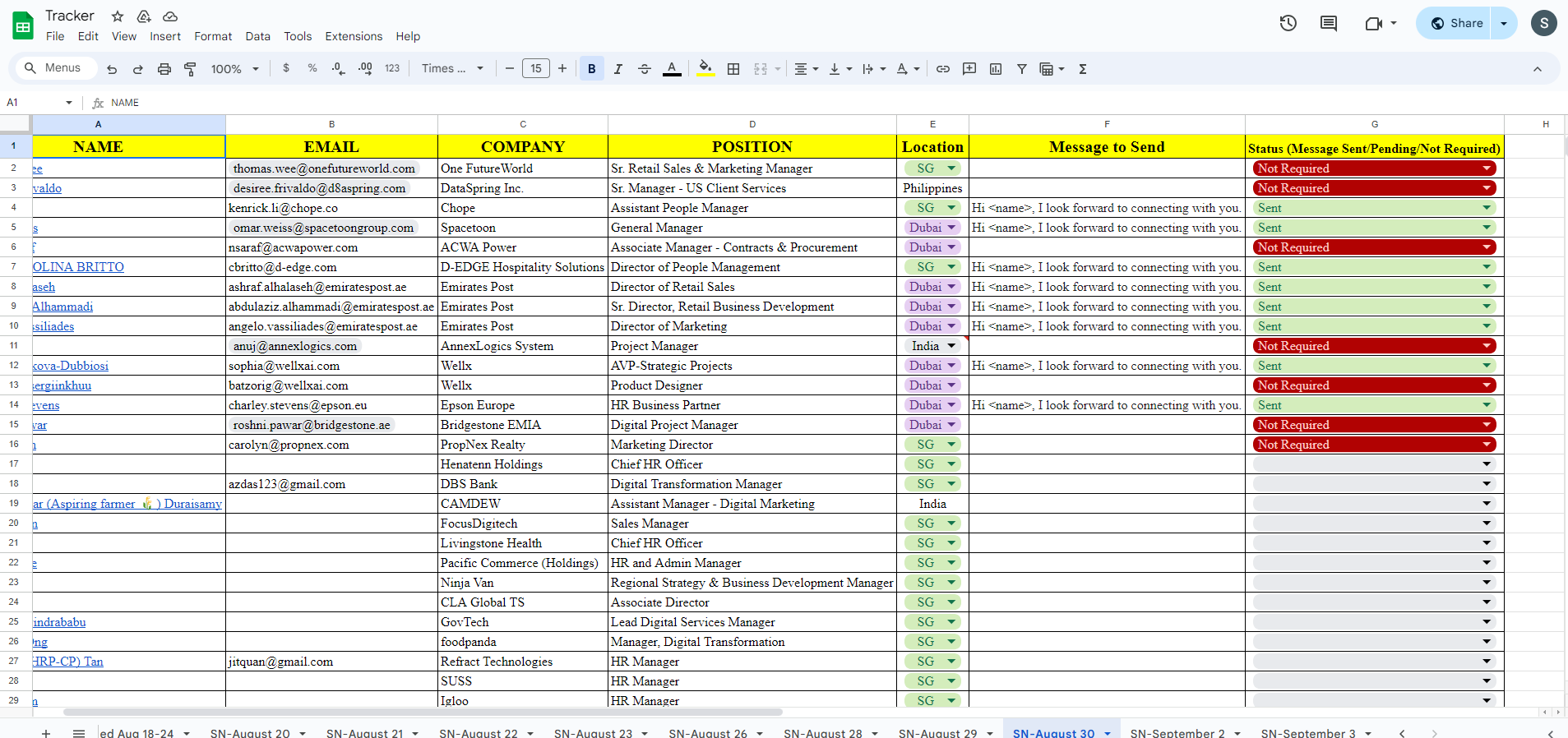Screen dimensions: 1568x738
Task: Format as currency with dollar icon
Action: 286,68
